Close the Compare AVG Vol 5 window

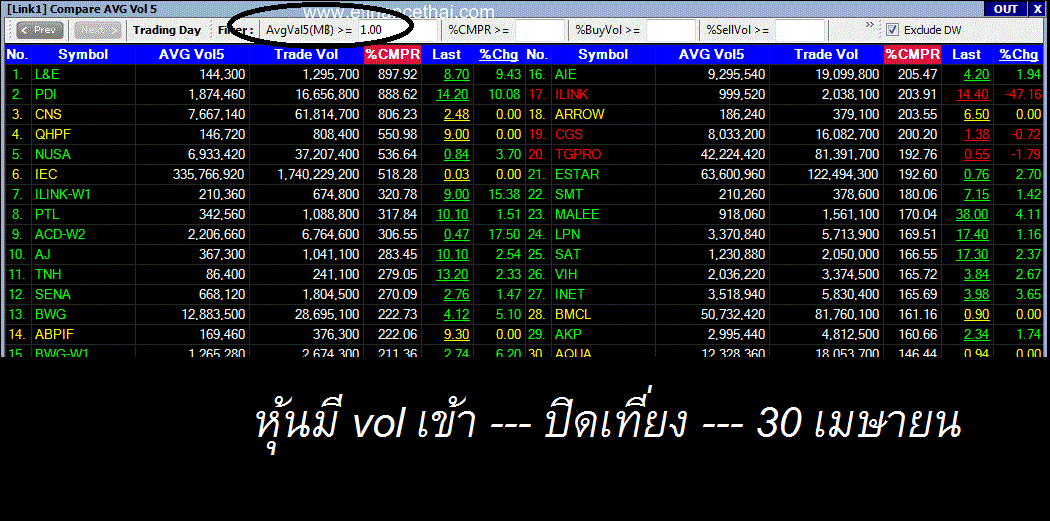[x=1037, y=9]
